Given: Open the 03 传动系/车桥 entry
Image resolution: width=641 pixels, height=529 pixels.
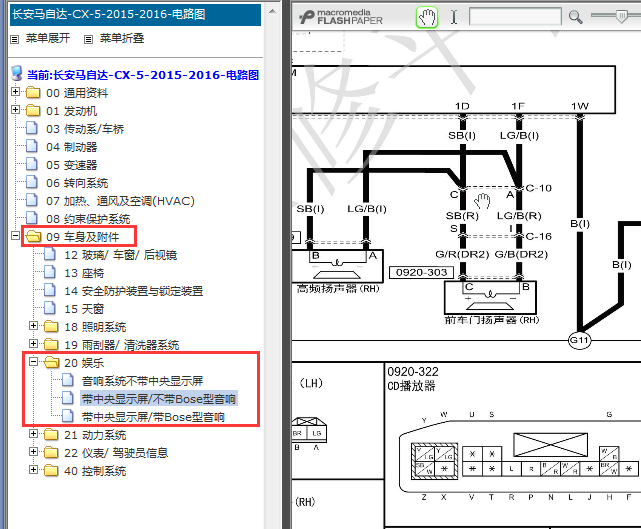Looking at the screenshot, I should 85,129.
